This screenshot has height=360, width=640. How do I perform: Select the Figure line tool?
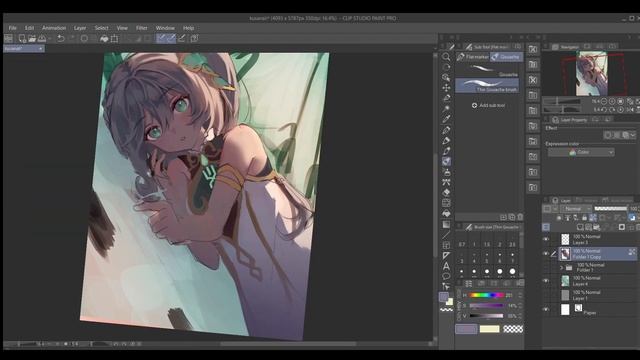(x=447, y=235)
